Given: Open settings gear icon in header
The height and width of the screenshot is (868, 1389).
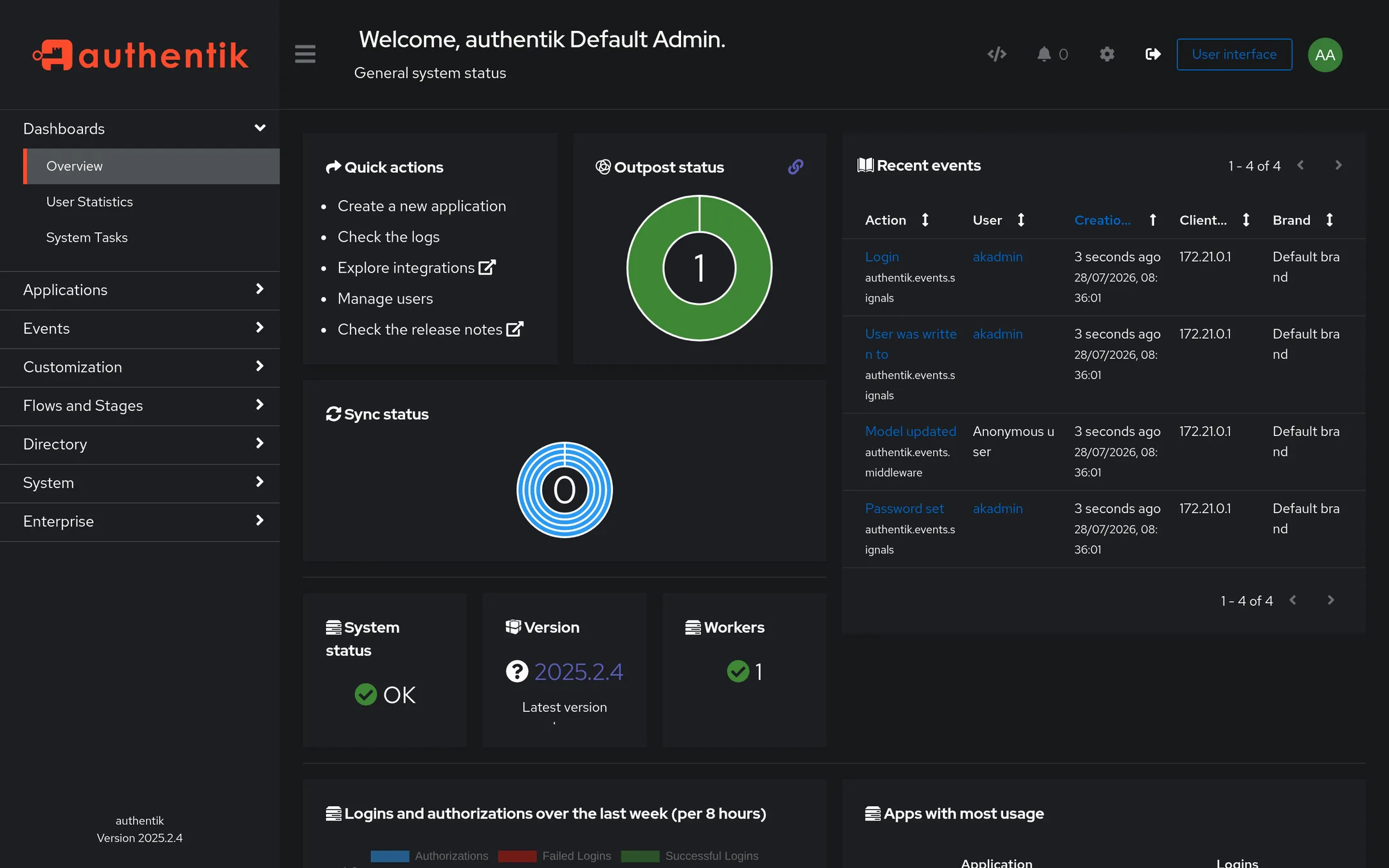Looking at the screenshot, I should pos(1107,54).
